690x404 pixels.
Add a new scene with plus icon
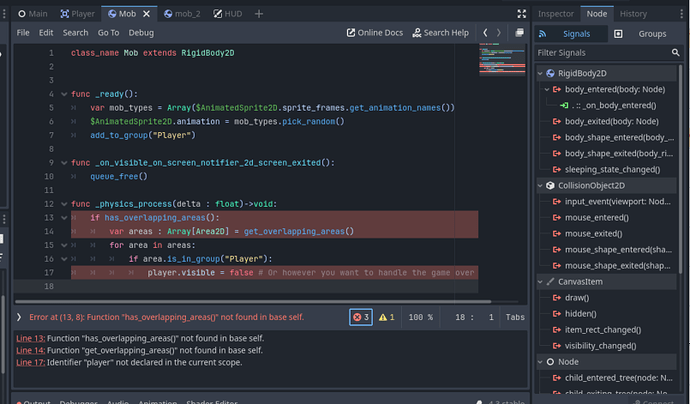259,14
